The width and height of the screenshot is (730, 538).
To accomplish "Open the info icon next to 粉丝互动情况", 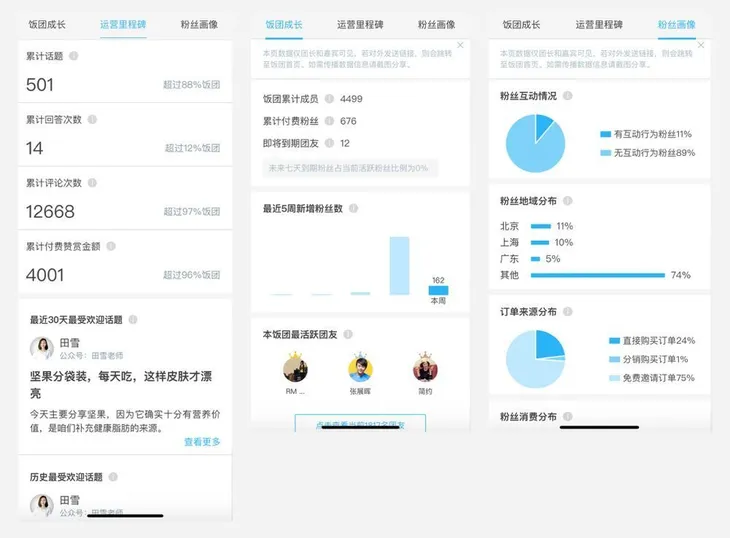I will tap(568, 96).
